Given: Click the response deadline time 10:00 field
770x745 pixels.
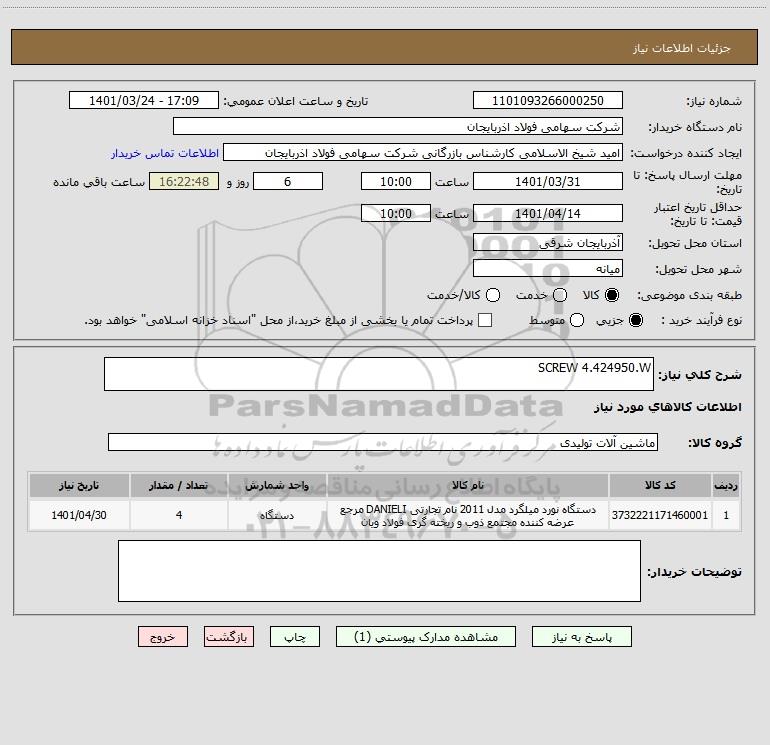Looking at the screenshot, I should click(396, 182).
